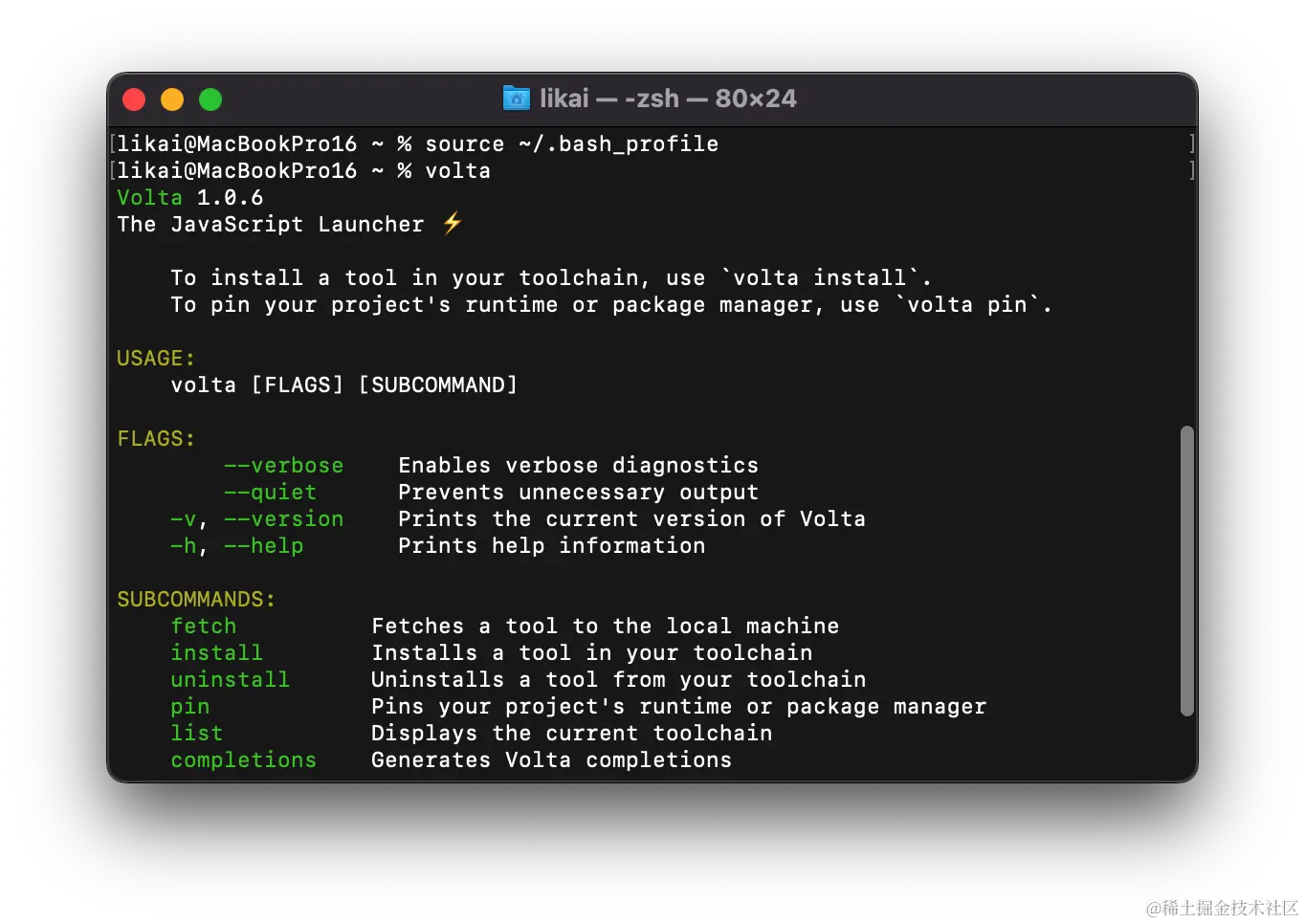The image size is (1305, 924).
Task: Click the window title 'likai — -zsh — 80×24'
Action: point(668,99)
